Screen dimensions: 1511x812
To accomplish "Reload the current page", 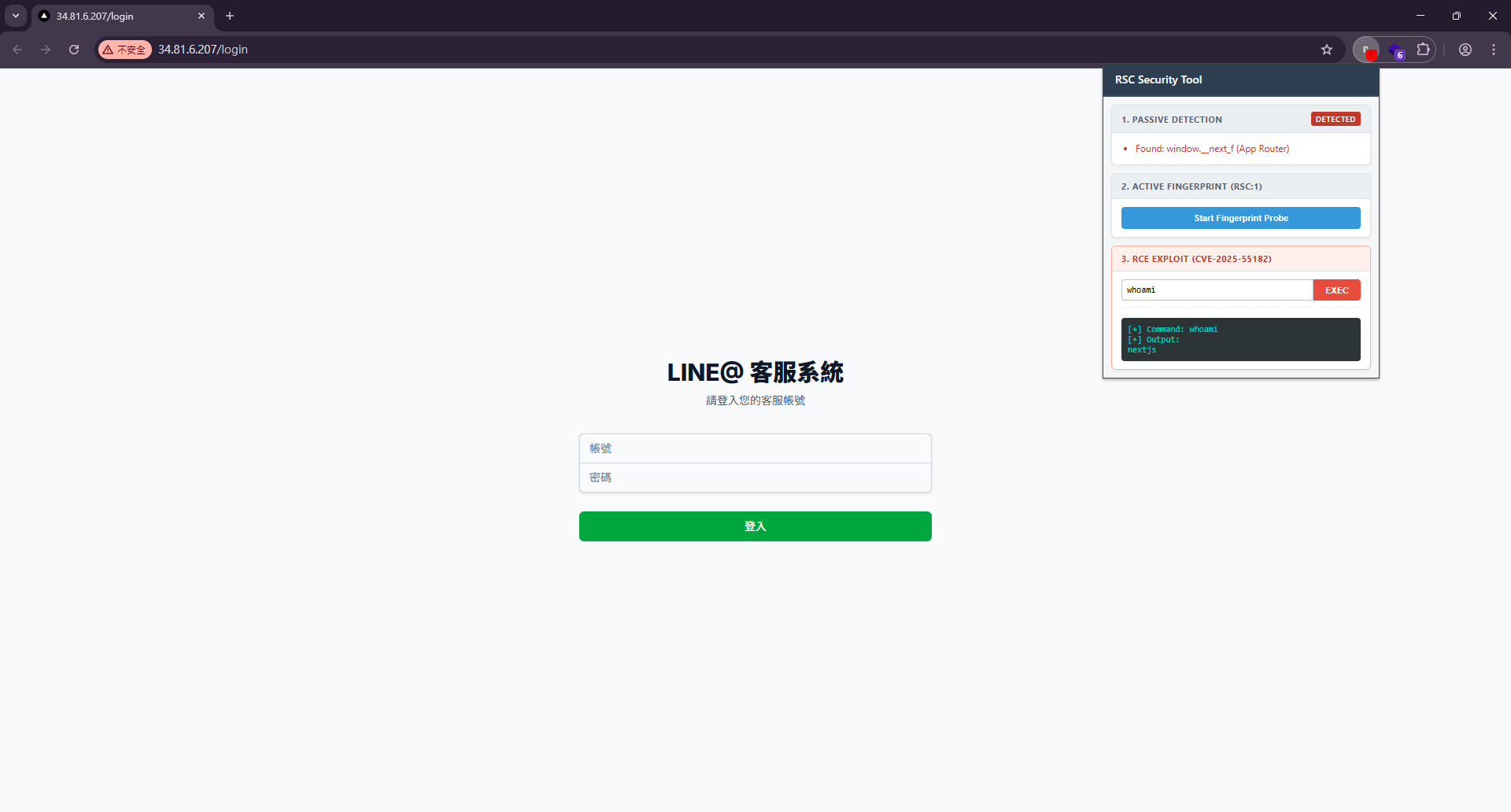I will click(x=74, y=50).
